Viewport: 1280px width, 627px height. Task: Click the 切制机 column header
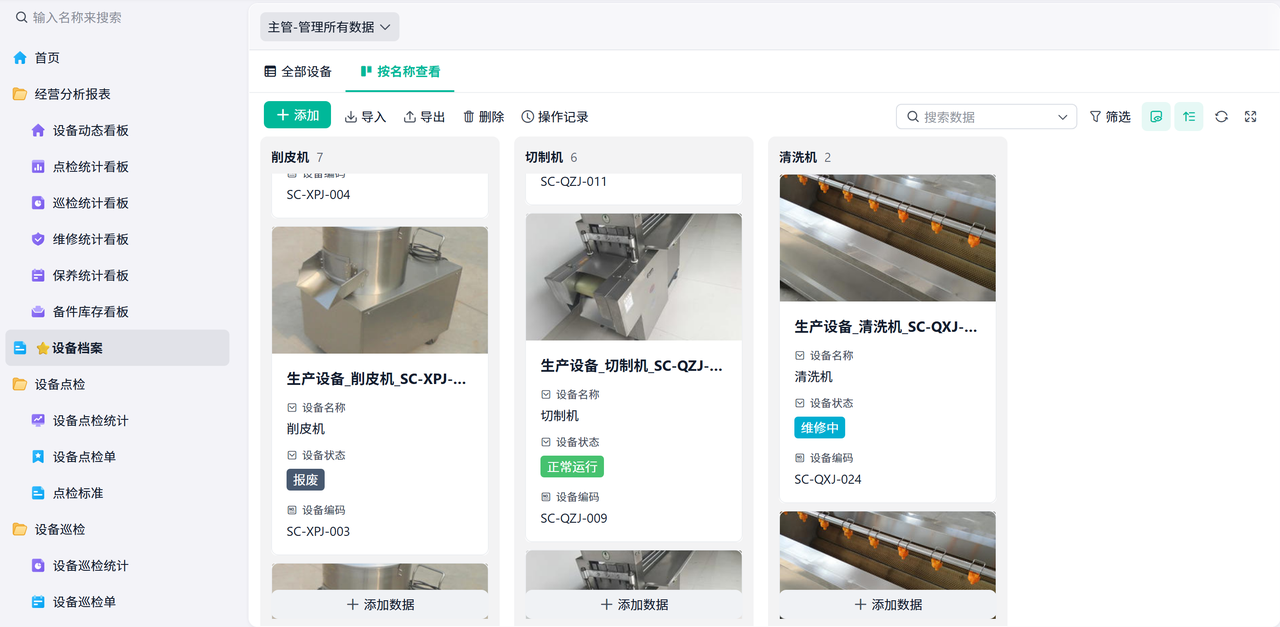click(x=544, y=157)
